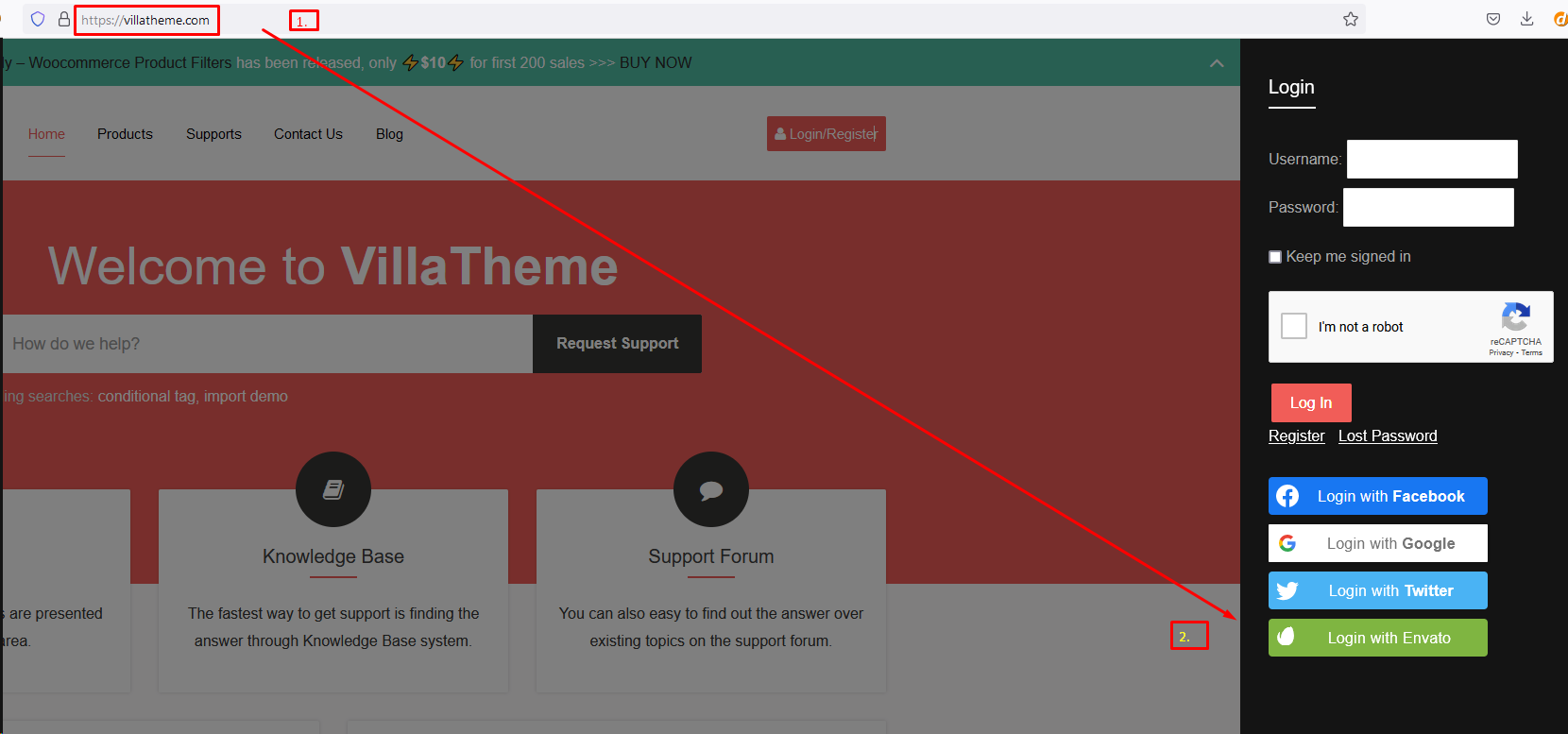The width and height of the screenshot is (1568, 734).
Task: Open the Support Forum heading
Action: pos(711,556)
